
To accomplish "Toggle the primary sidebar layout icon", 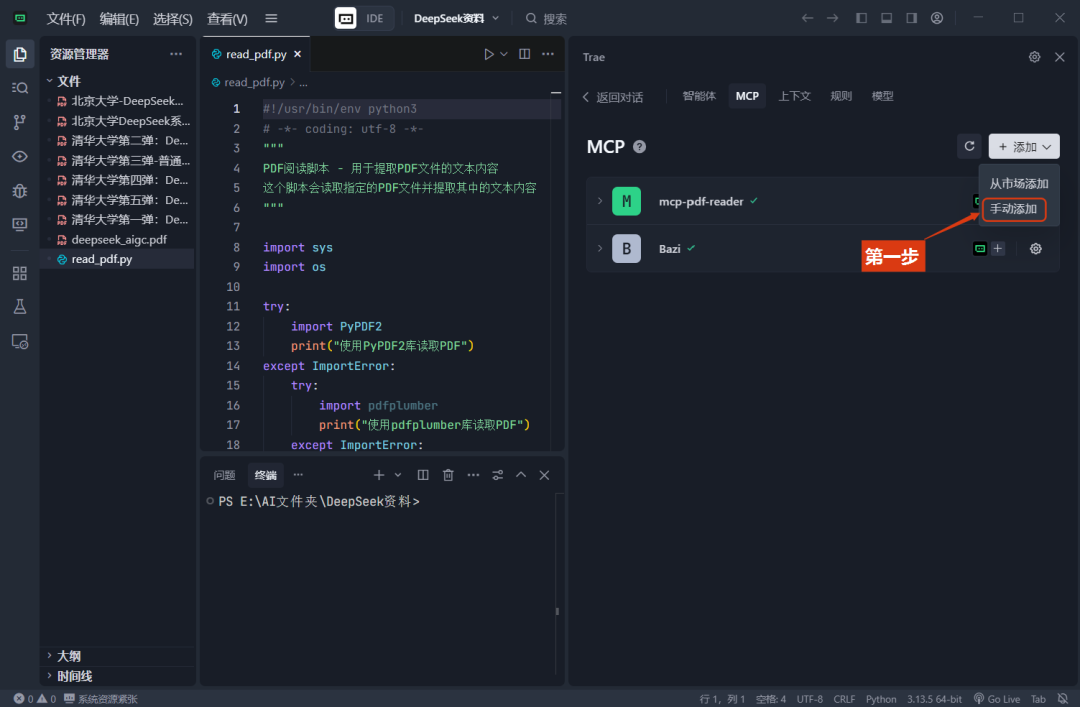I will click(861, 18).
